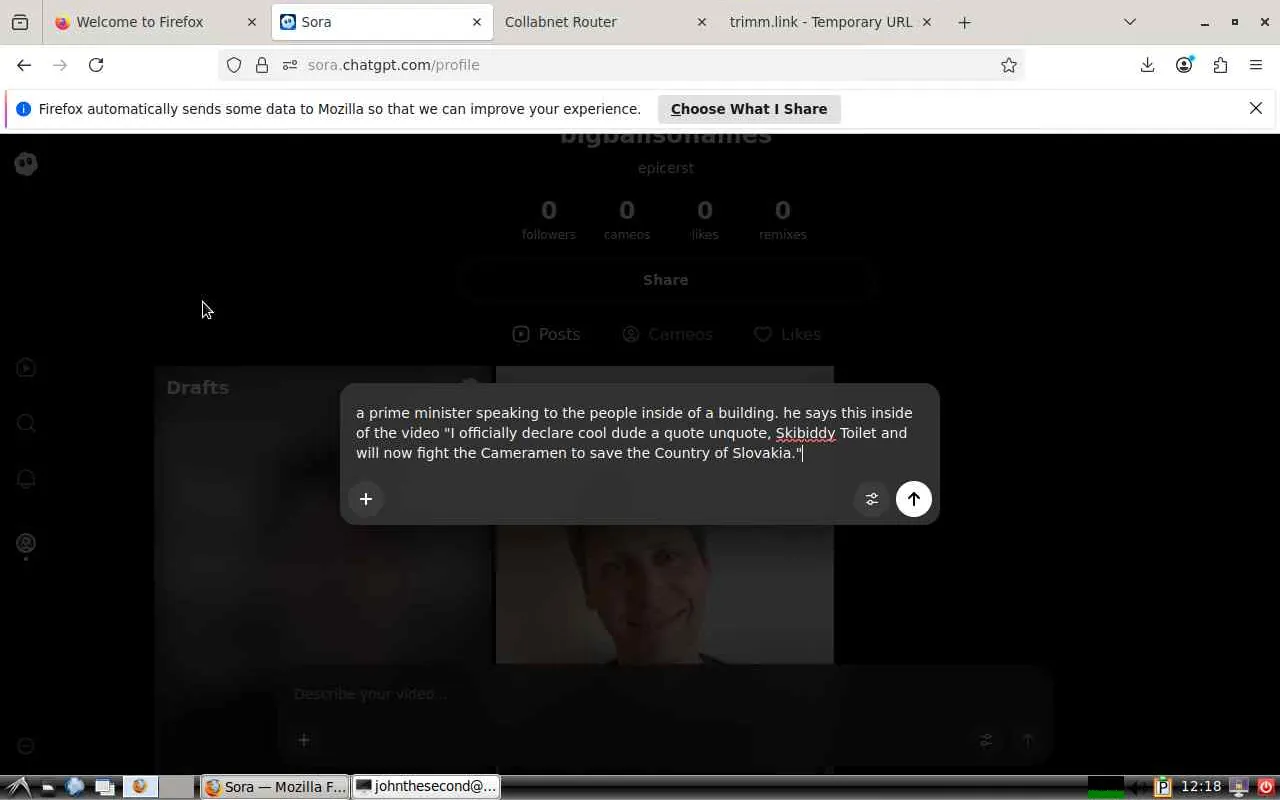Screen dimensions: 1280x800
Task: Close the Collabnet Router tab
Action: [x=701, y=22]
